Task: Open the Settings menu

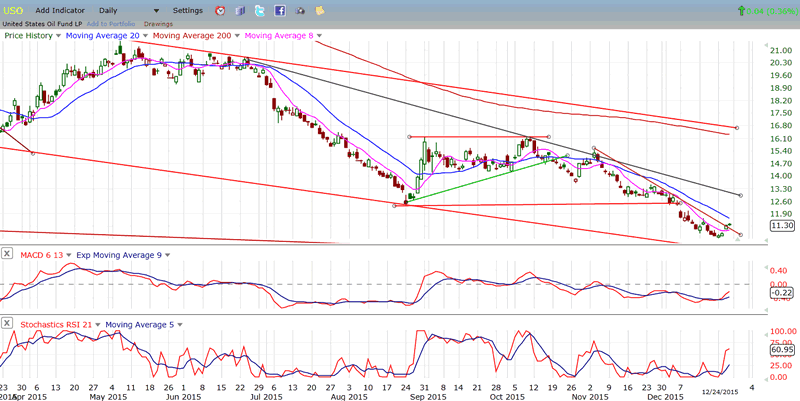Action: (187, 10)
